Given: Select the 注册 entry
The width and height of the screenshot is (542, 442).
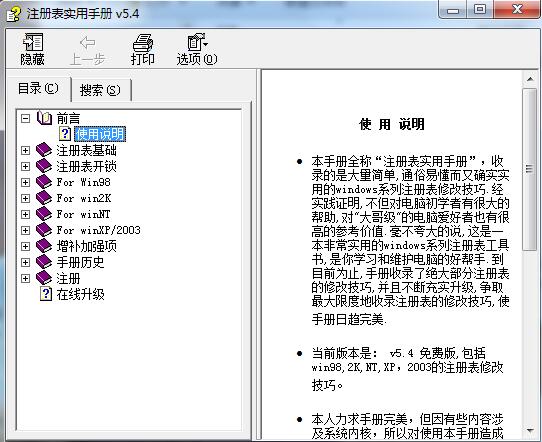Looking at the screenshot, I should 68,278.
